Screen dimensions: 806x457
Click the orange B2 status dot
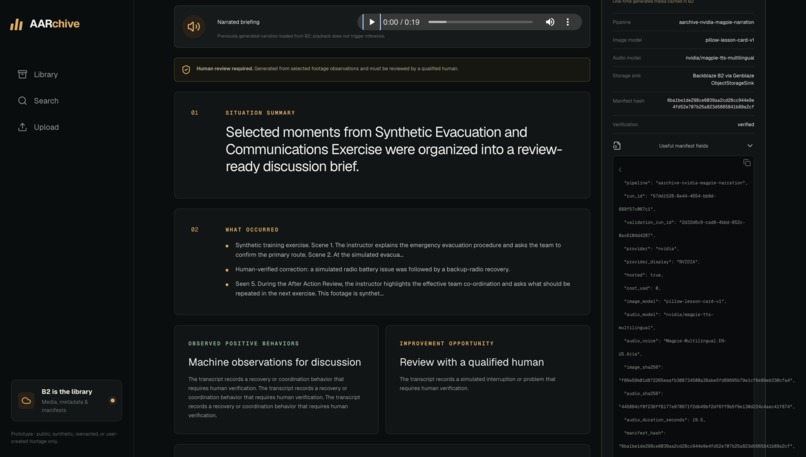(113, 400)
